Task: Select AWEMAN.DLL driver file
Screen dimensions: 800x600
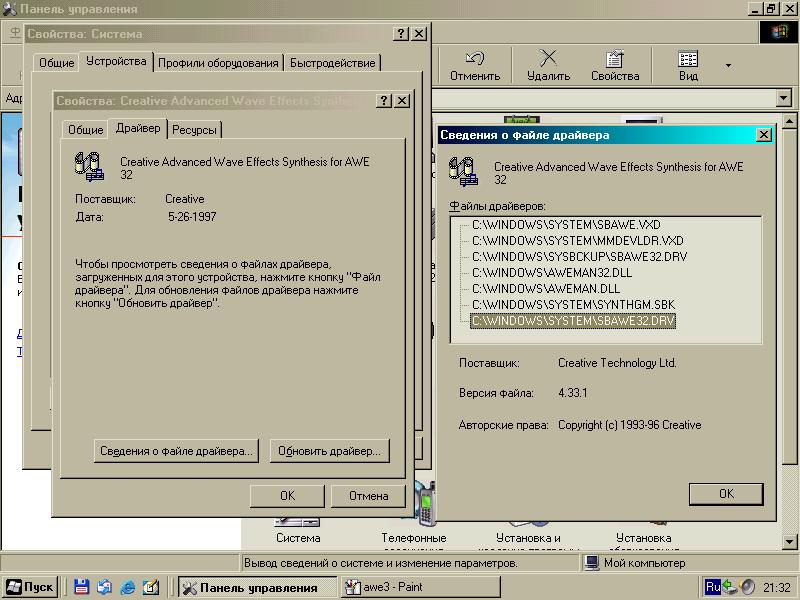Action: 546,288
